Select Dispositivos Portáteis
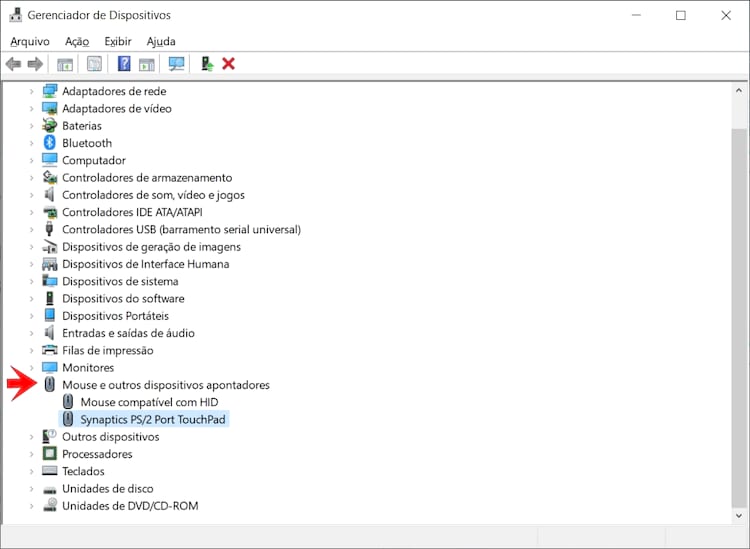The height and width of the screenshot is (549, 750). coord(115,316)
